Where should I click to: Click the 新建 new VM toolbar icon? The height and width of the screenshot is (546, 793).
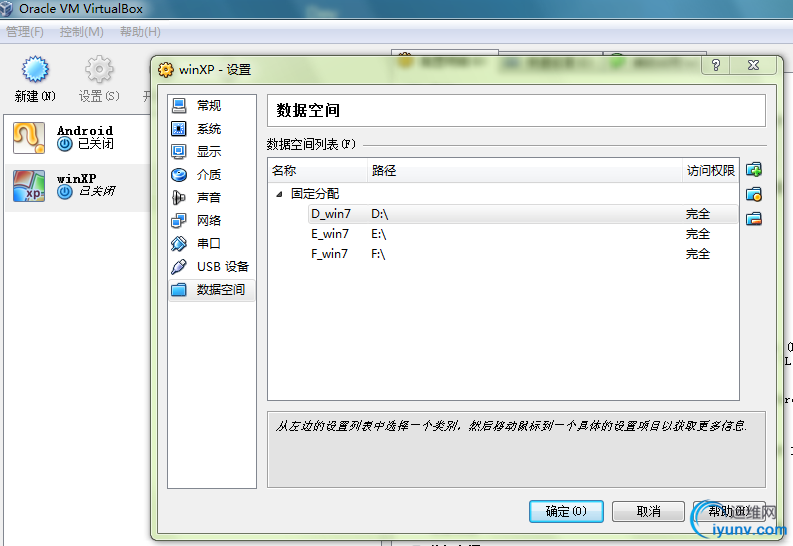pos(35,69)
